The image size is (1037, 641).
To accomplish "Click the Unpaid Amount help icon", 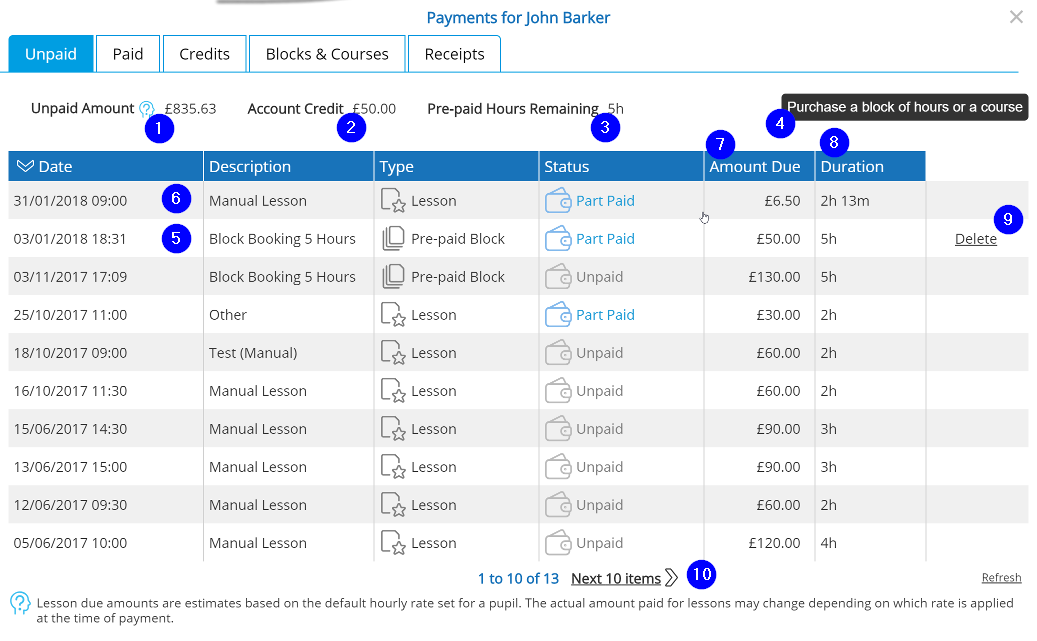I will (x=147, y=108).
